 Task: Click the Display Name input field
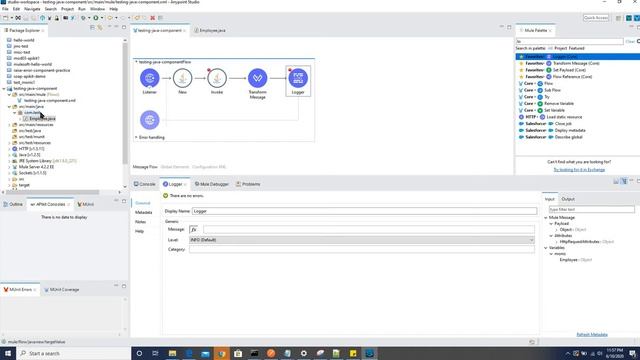[364, 211]
